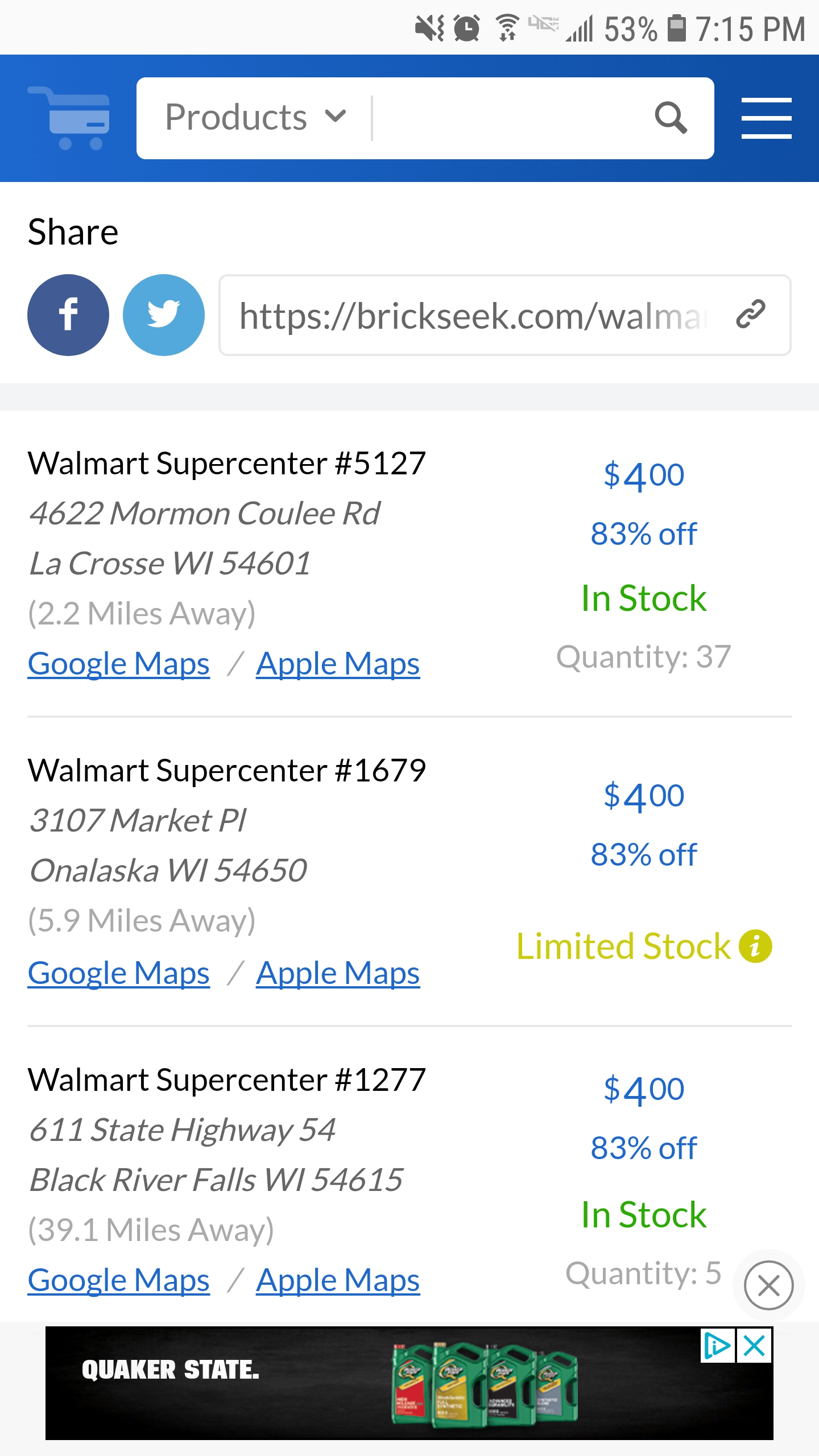Dismiss the floating circular X button
The height and width of the screenshot is (1456, 819).
[769, 1285]
